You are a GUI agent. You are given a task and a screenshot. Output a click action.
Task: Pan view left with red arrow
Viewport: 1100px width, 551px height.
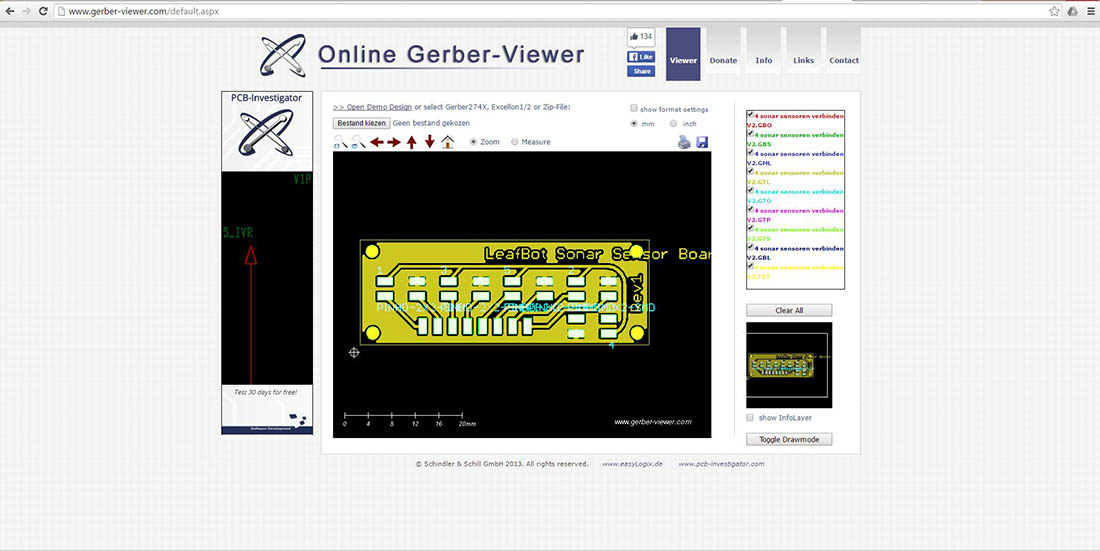377,142
